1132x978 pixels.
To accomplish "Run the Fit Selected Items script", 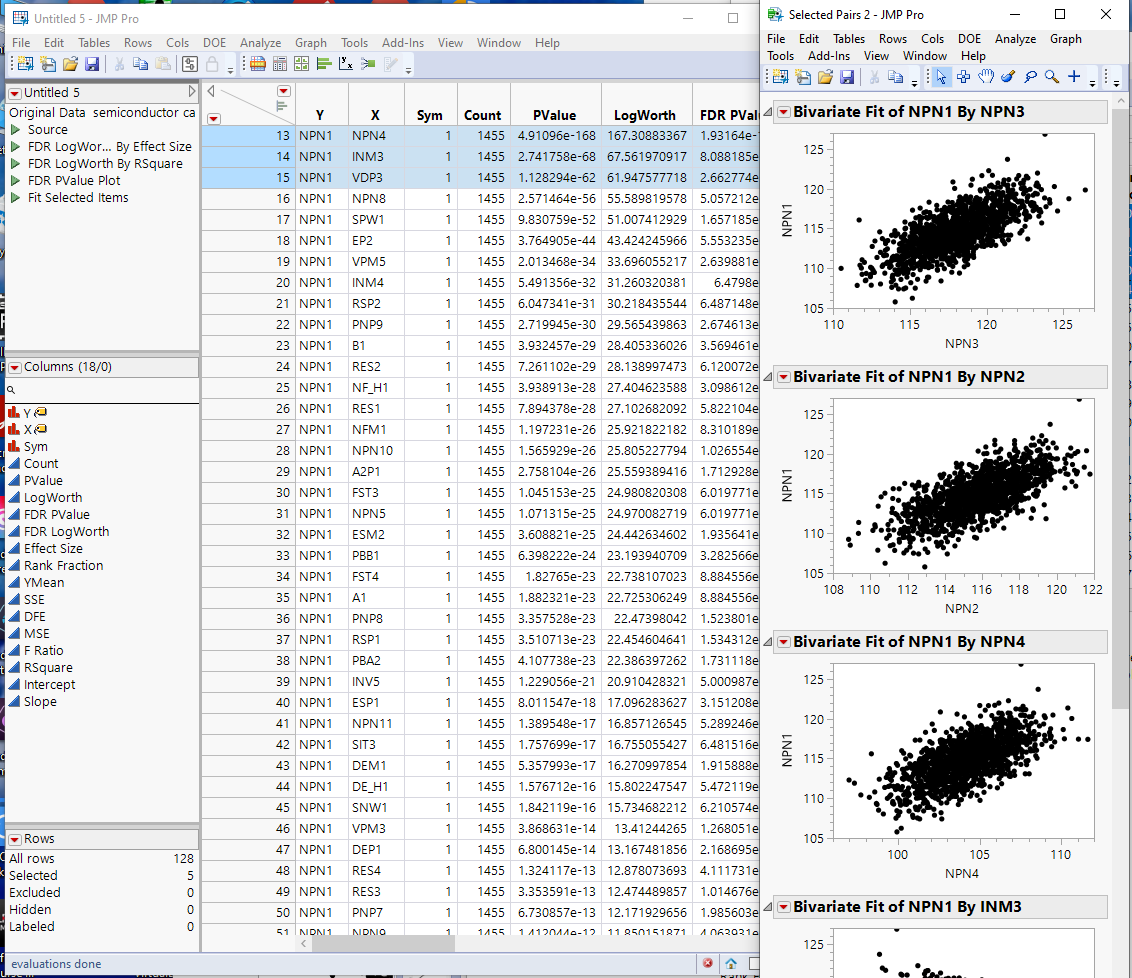I will click(16, 198).
